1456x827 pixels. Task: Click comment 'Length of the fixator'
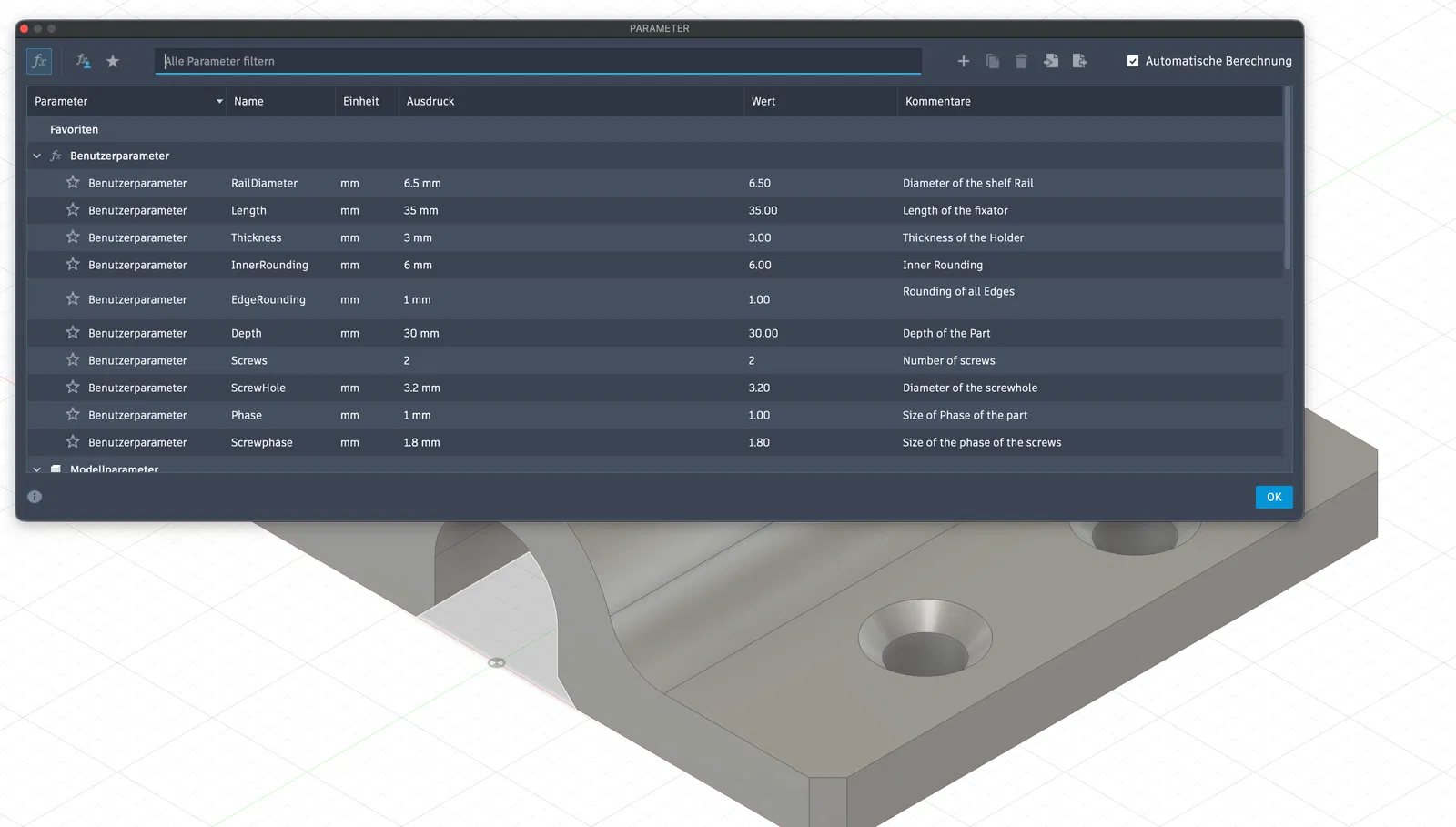point(955,210)
